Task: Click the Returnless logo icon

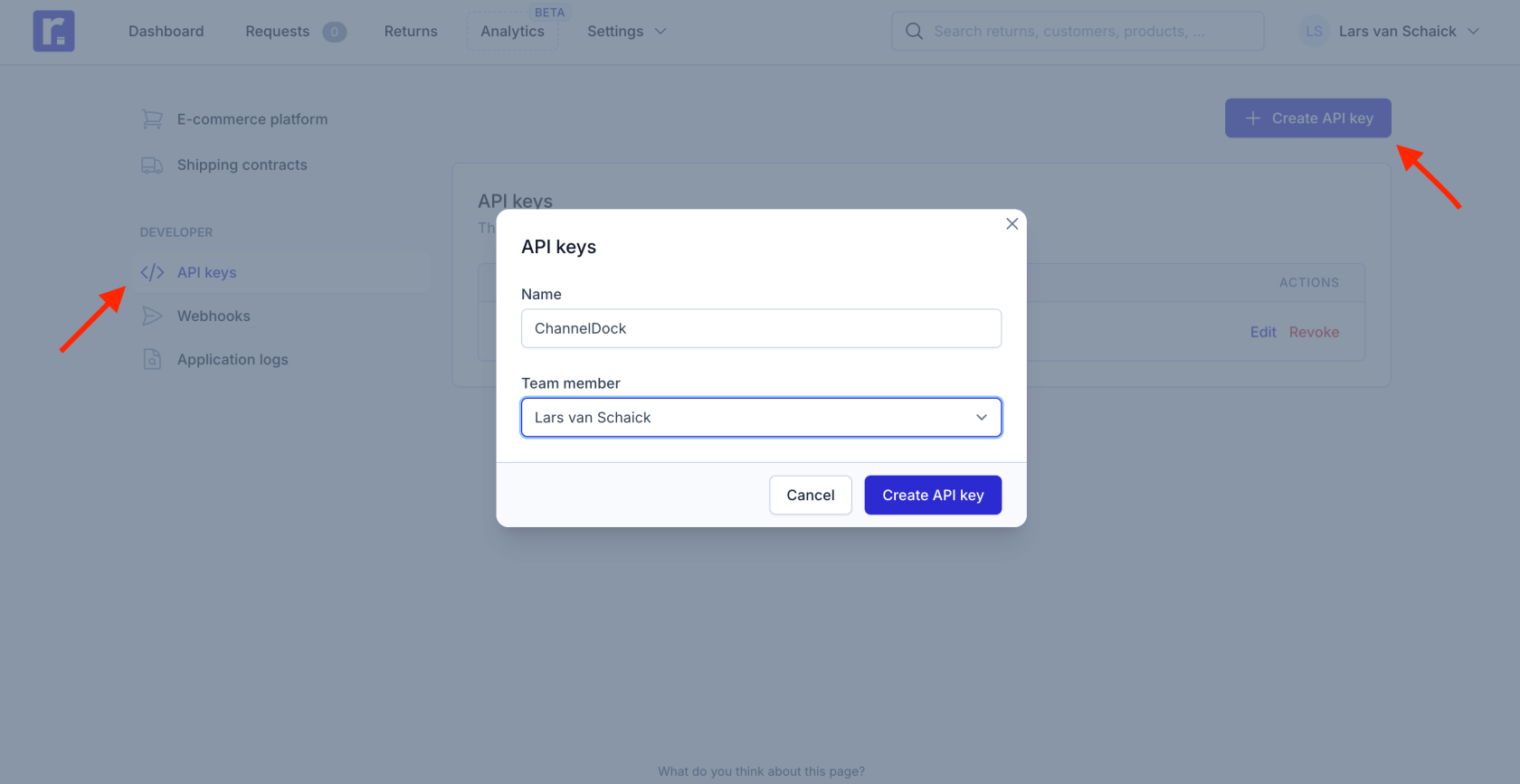Action: (x=53, y=31)
